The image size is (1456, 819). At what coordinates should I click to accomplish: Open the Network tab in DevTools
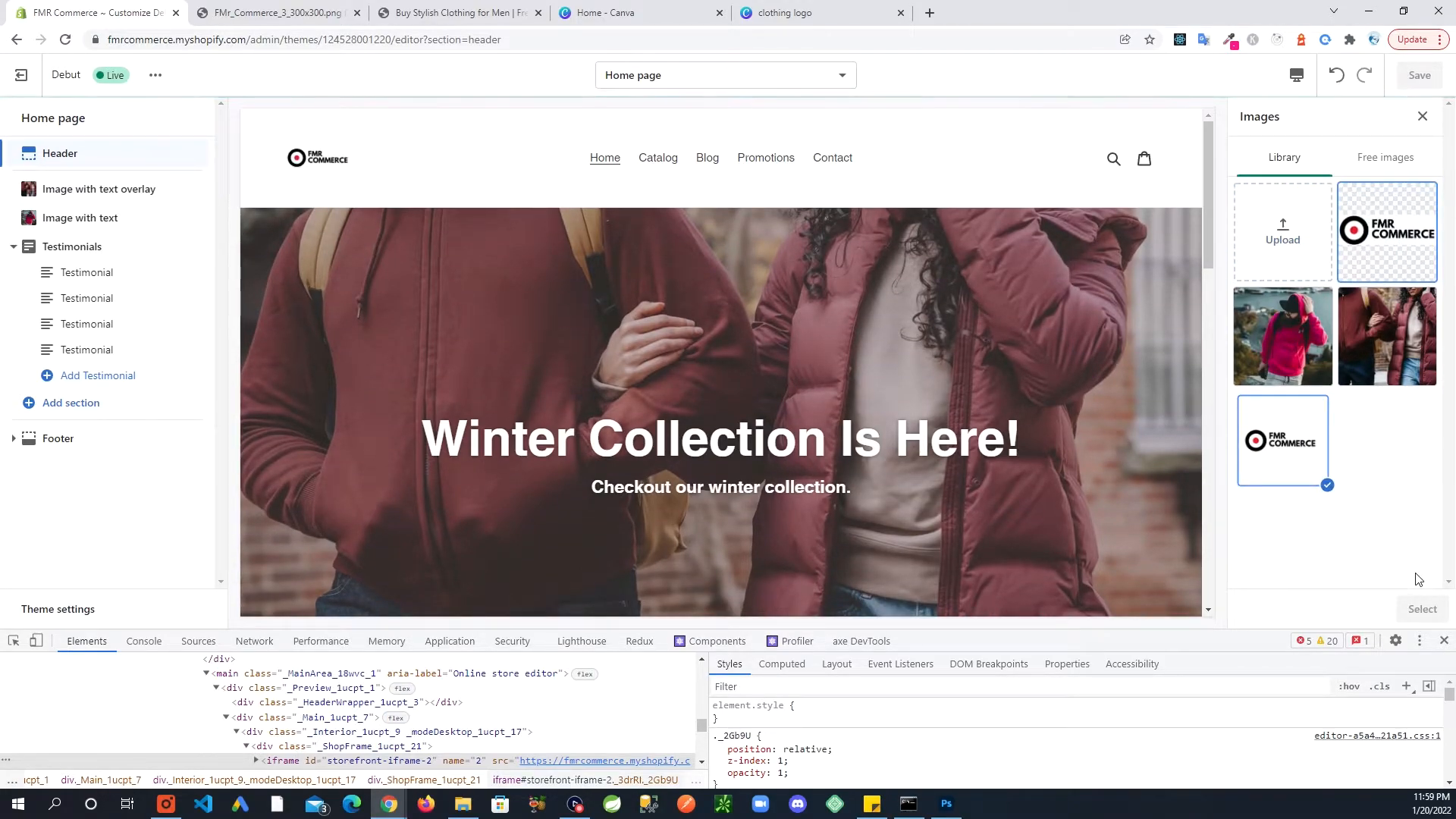[x=254, y=641]
